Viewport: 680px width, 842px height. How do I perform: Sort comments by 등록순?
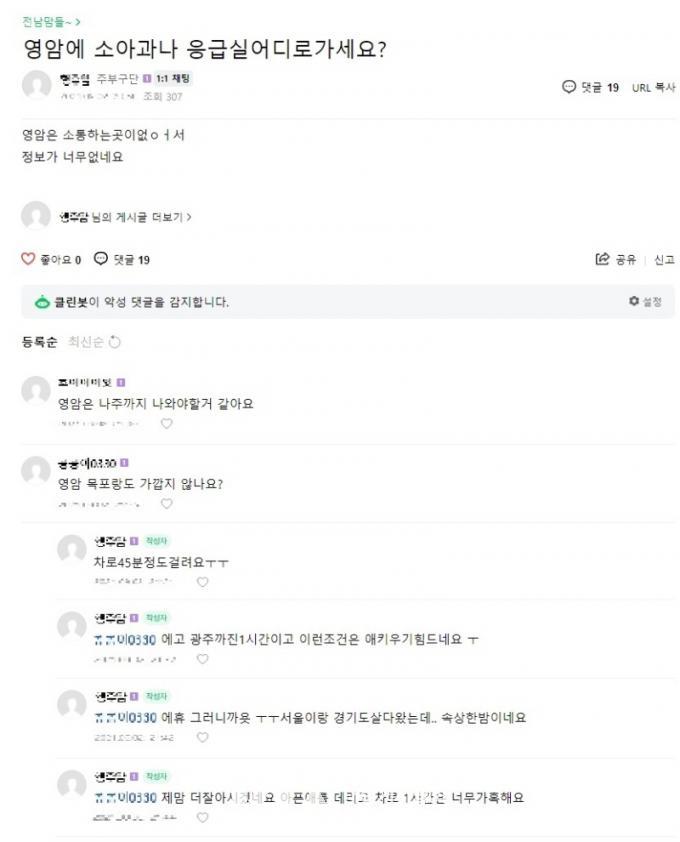click(x=39, y=342)
